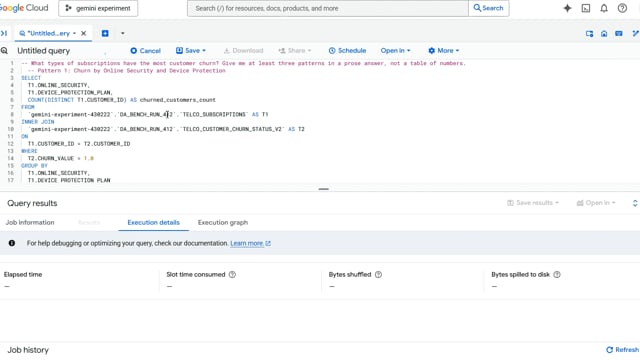Click the new query tab plus icon
Screen dimensions: 640x360
(x=105, y=33)
